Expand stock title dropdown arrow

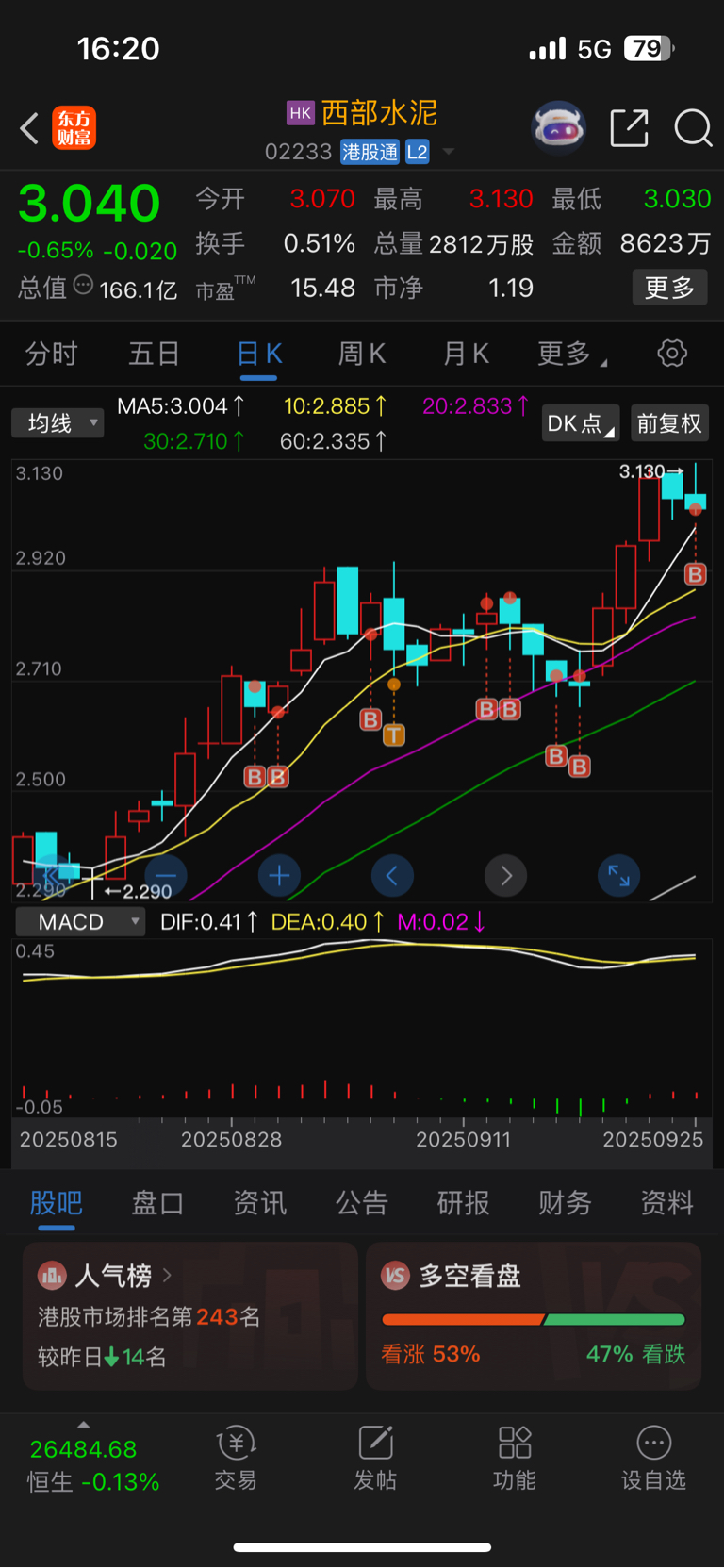[449, 152]
